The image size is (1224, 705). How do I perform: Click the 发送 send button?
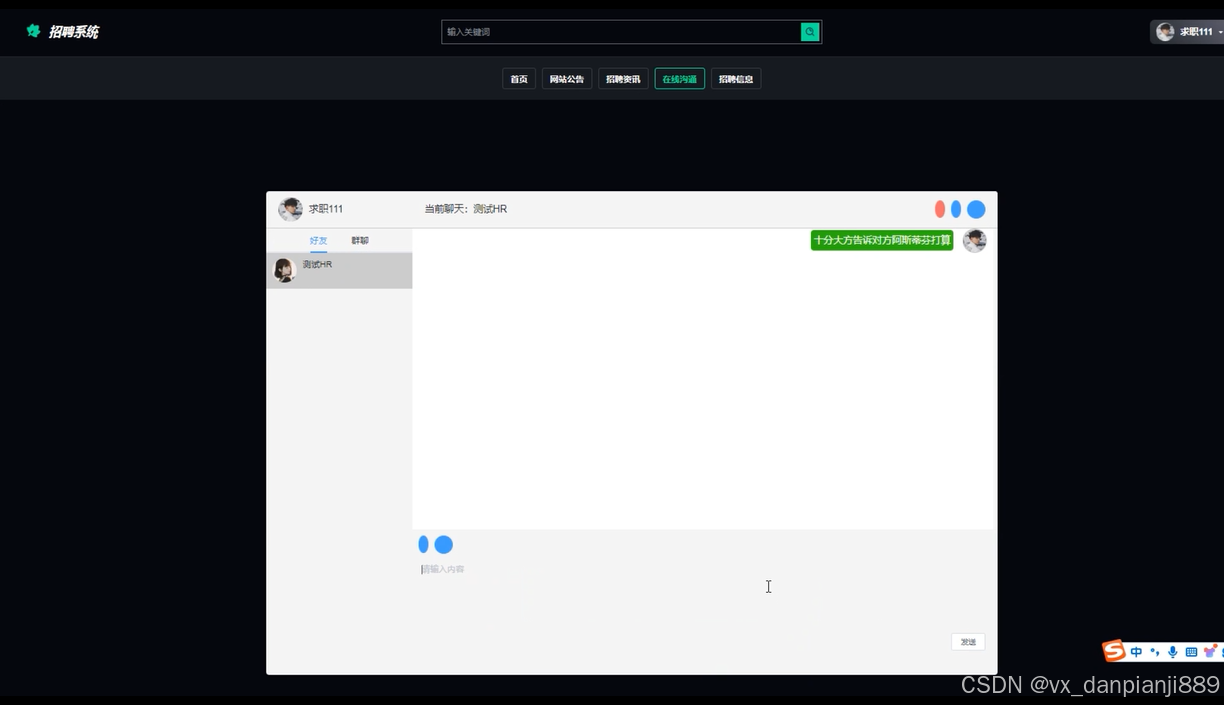tap(968, 642)
